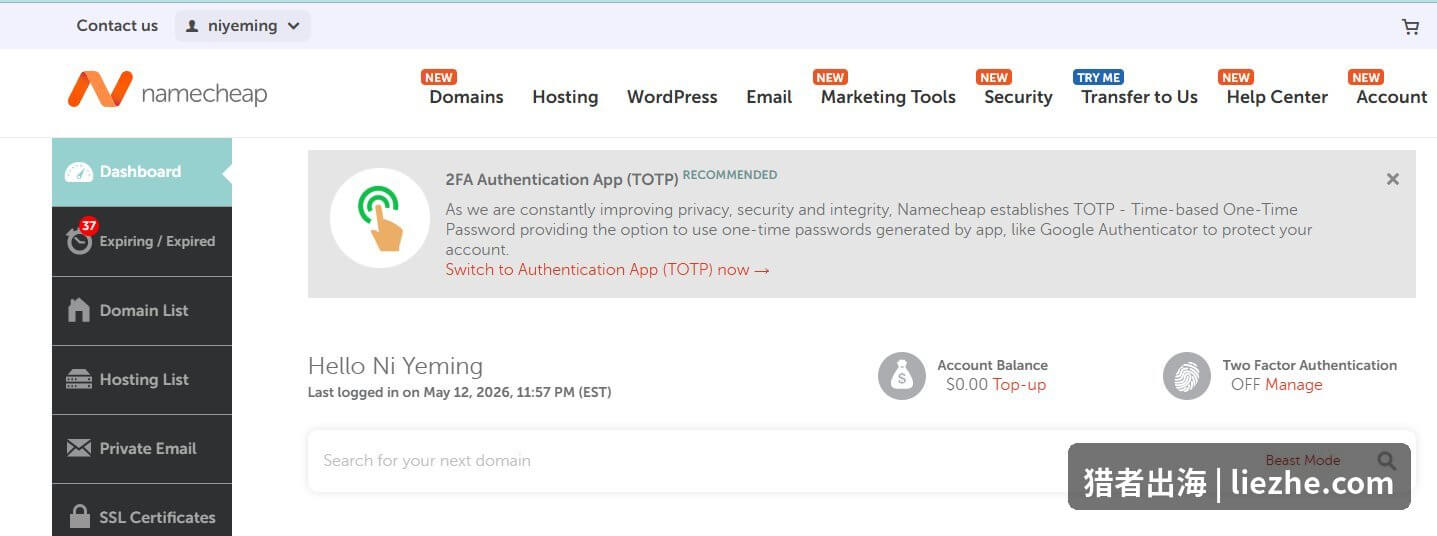Open the Security menu

[1018, 97]
